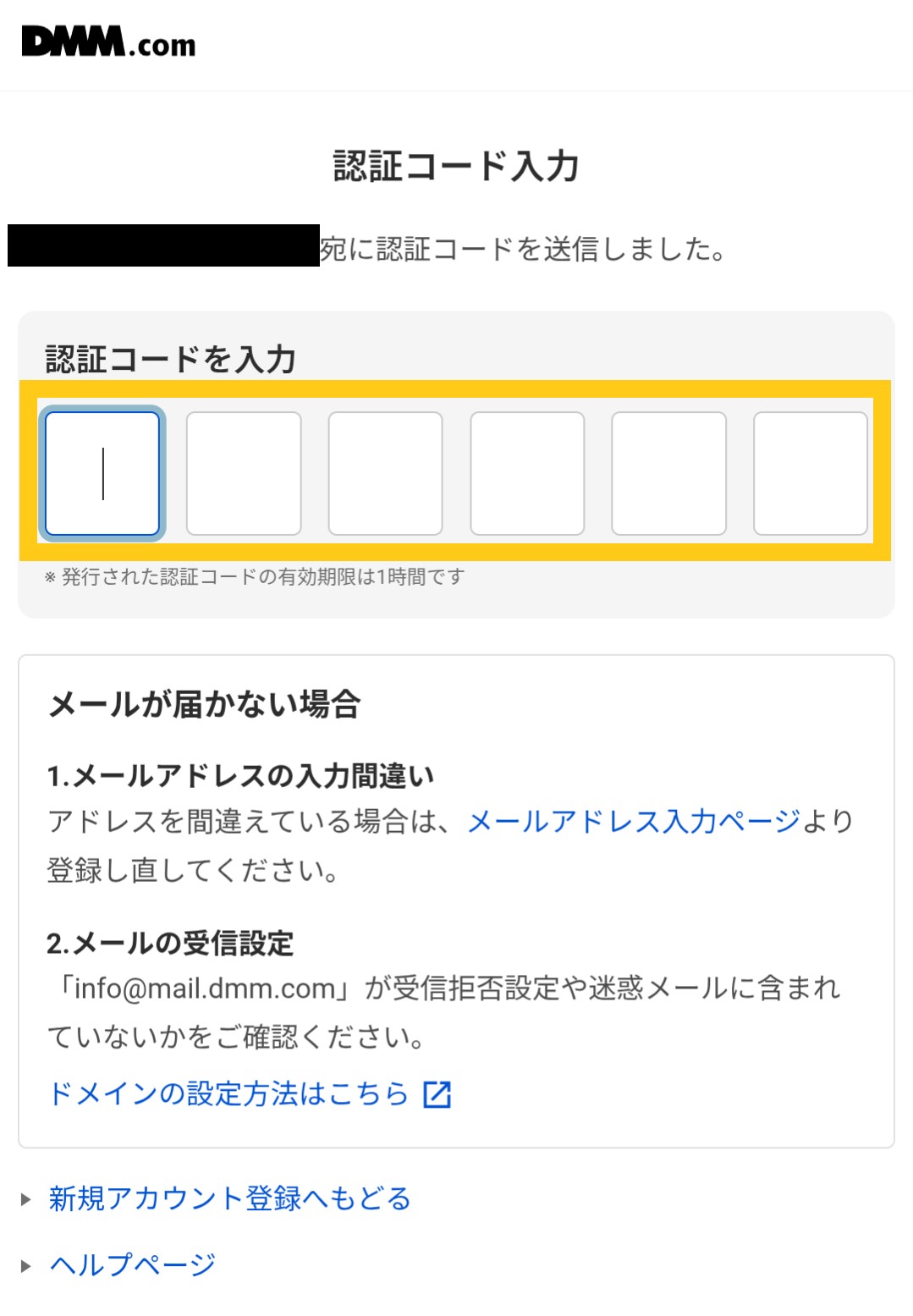913x1316 pixels.
Task: Open the ヘルプページ link
Action: coord(133,1264)
